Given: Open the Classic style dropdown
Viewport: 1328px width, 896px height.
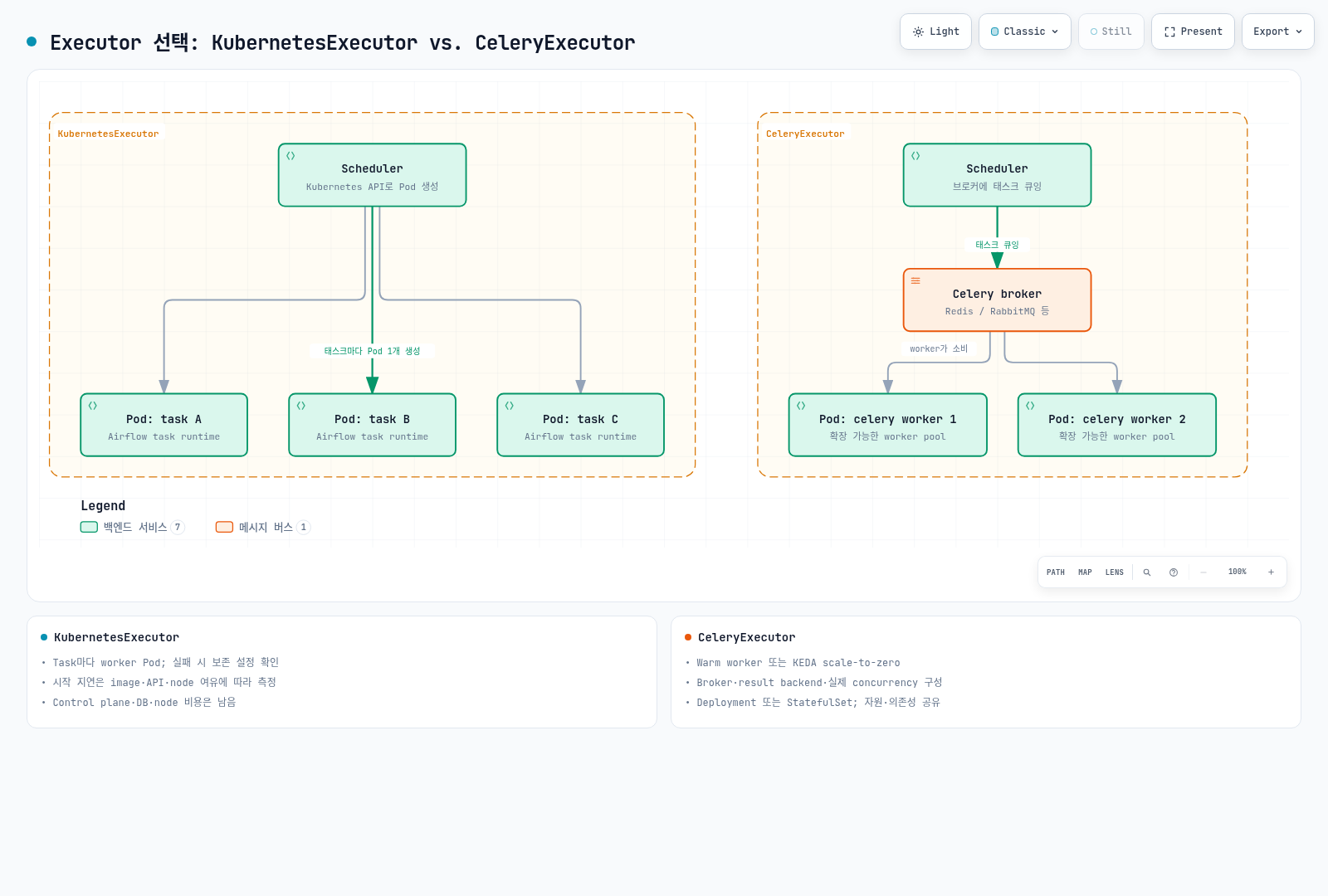Looking at the screenshot, I should point(1025,32).
